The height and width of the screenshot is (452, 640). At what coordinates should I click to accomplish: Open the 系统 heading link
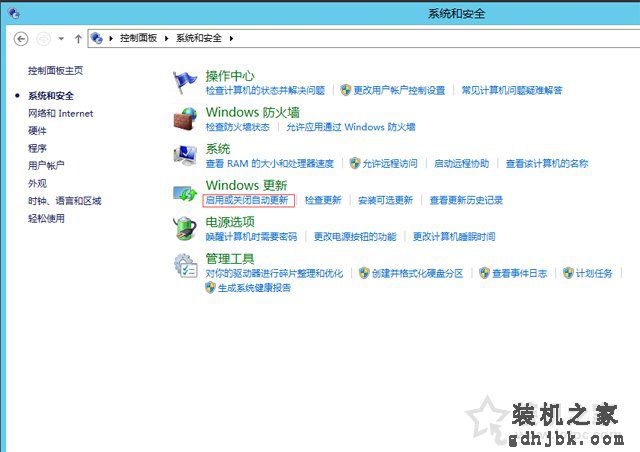pos(218,149)
